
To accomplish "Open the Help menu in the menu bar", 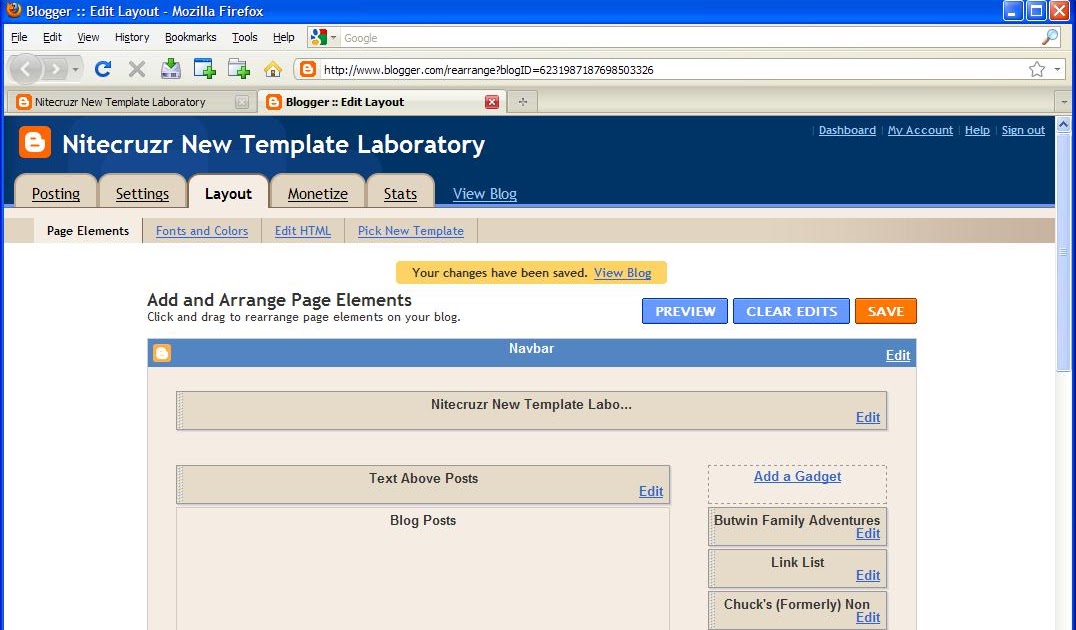I will 283,37.
